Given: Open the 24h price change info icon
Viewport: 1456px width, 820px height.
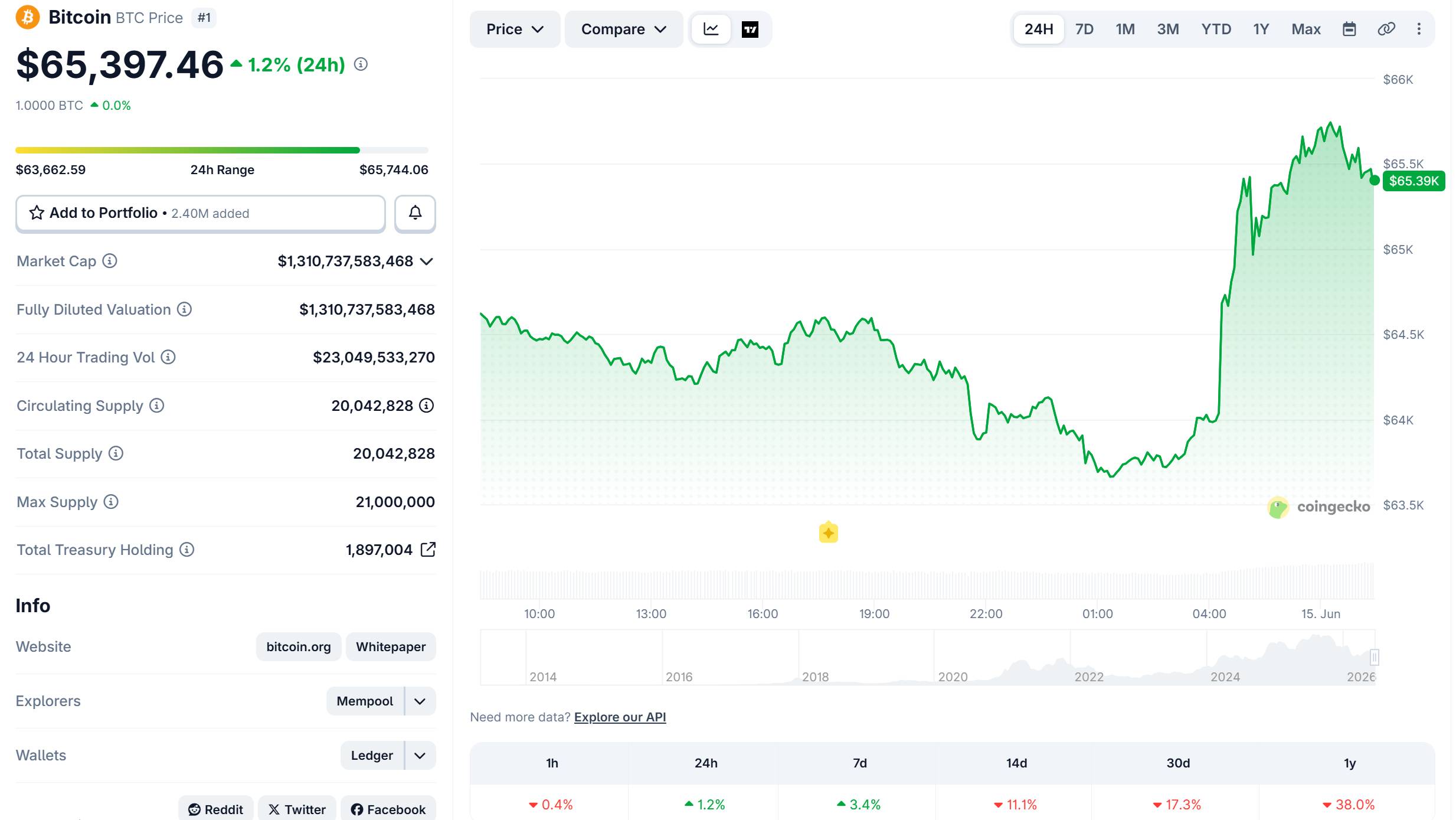Looking at the screenshot, I should coord(361,64).
